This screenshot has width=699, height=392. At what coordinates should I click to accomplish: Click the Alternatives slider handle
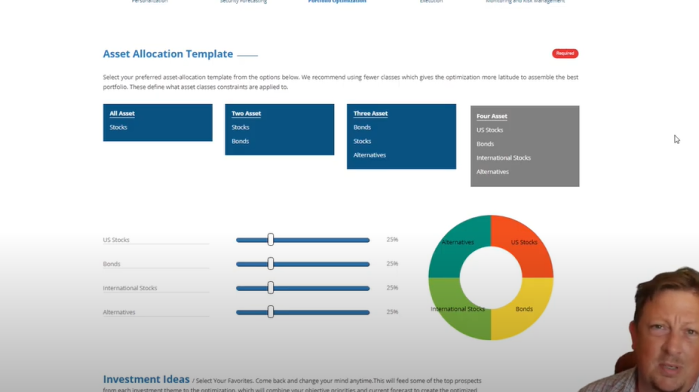point(271,312)
